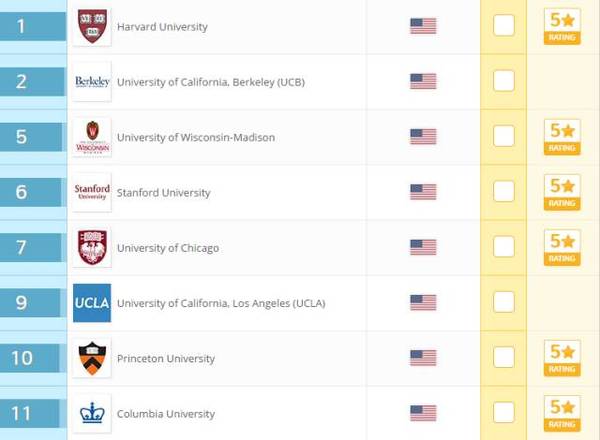Select the checkbox in the UCLA row

504,302
